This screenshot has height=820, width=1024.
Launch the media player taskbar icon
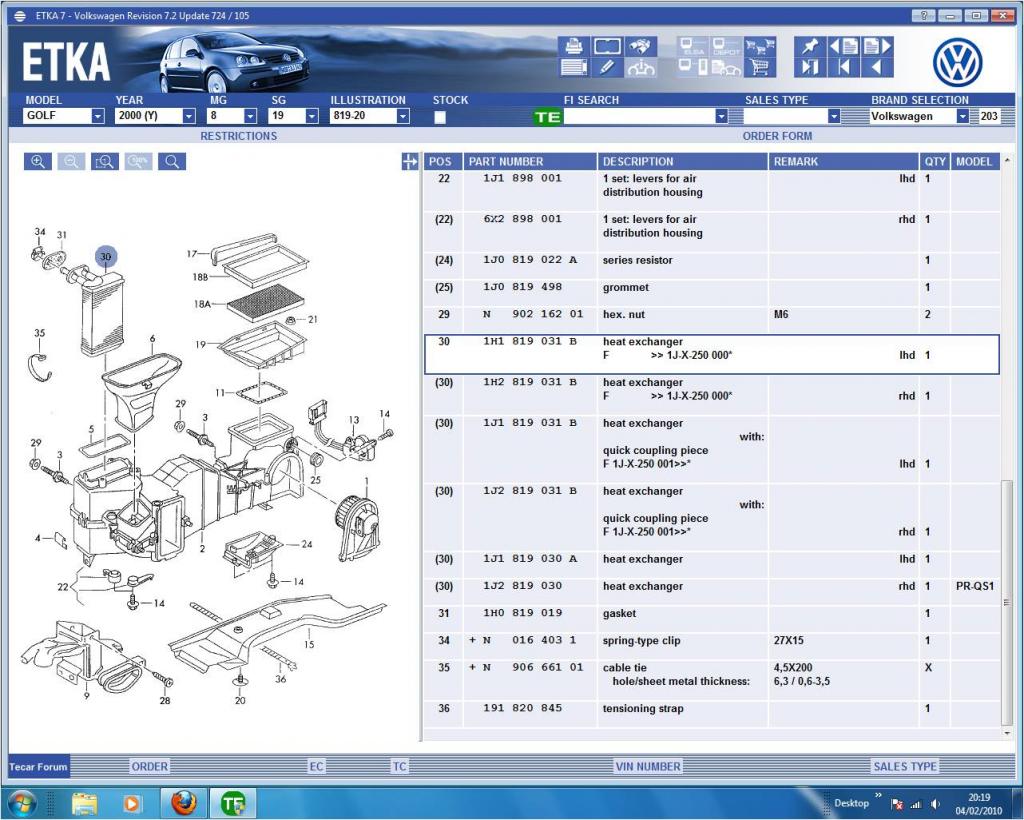coord(132,804)
